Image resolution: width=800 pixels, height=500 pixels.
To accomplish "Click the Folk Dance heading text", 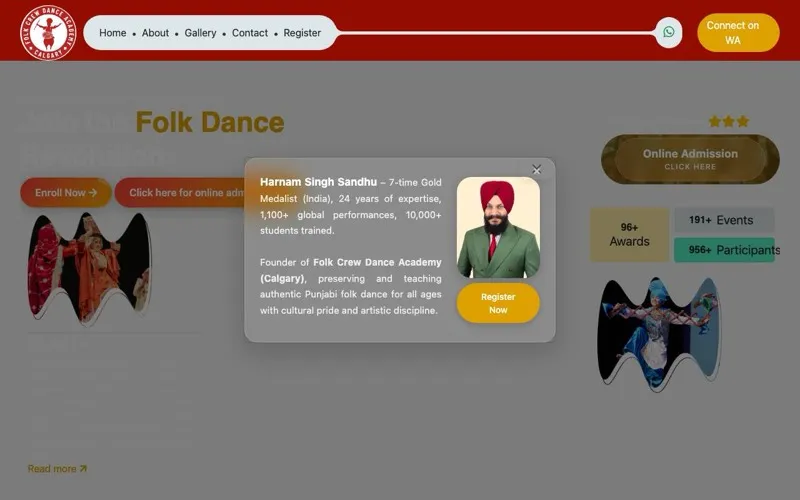I will coord(210,122).
